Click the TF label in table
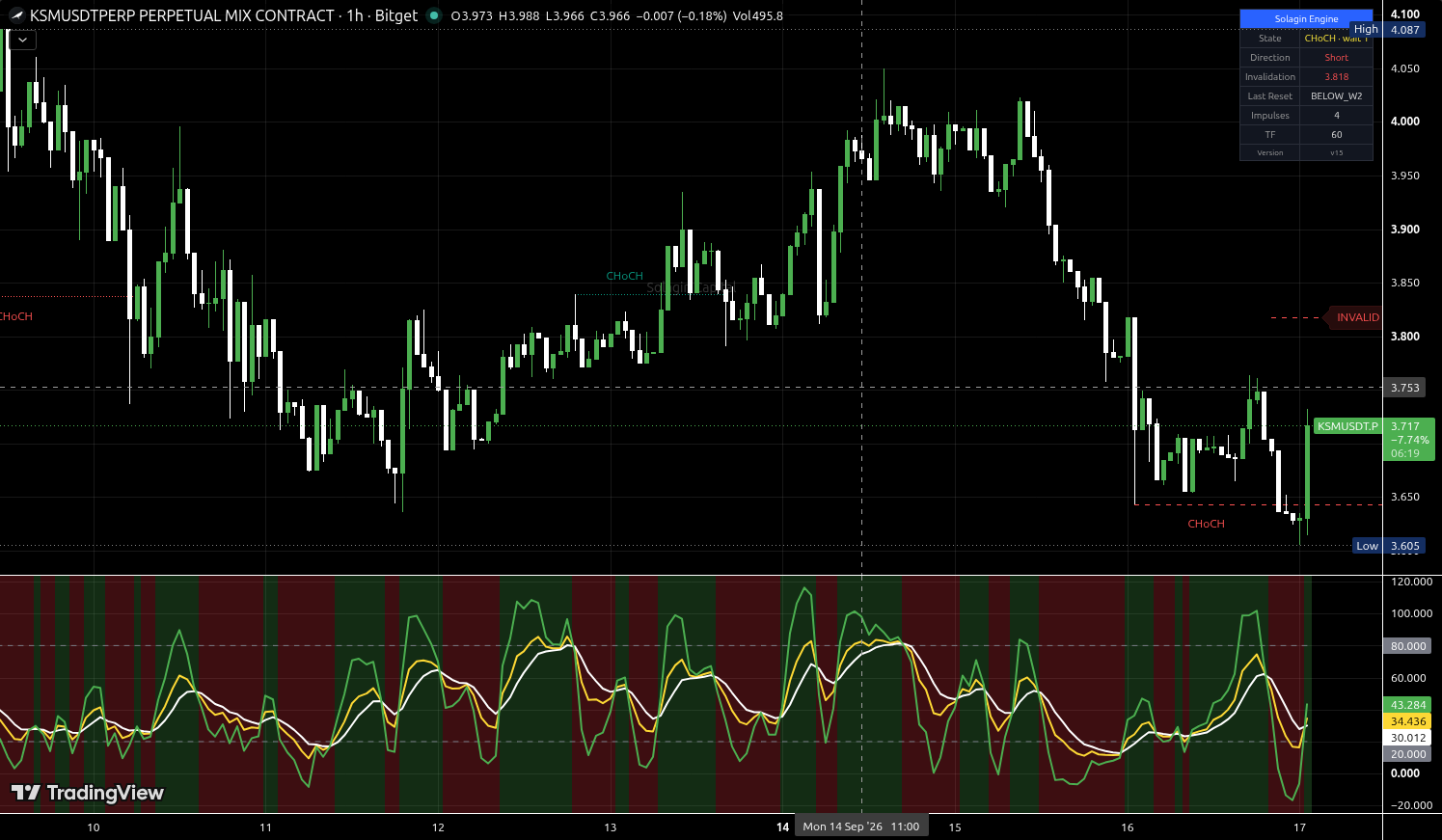1442x840 pixels. coord(1269,135)
